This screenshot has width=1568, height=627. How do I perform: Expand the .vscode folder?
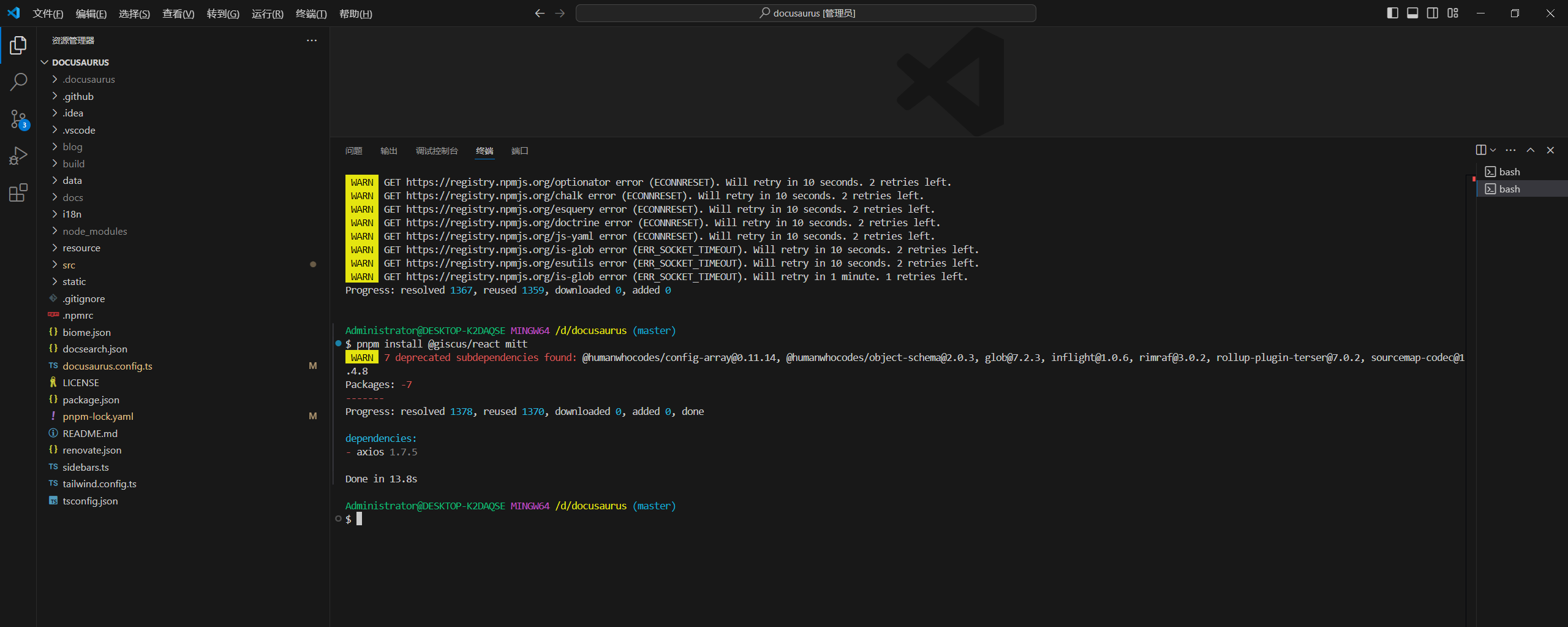(x=183, y=130)
